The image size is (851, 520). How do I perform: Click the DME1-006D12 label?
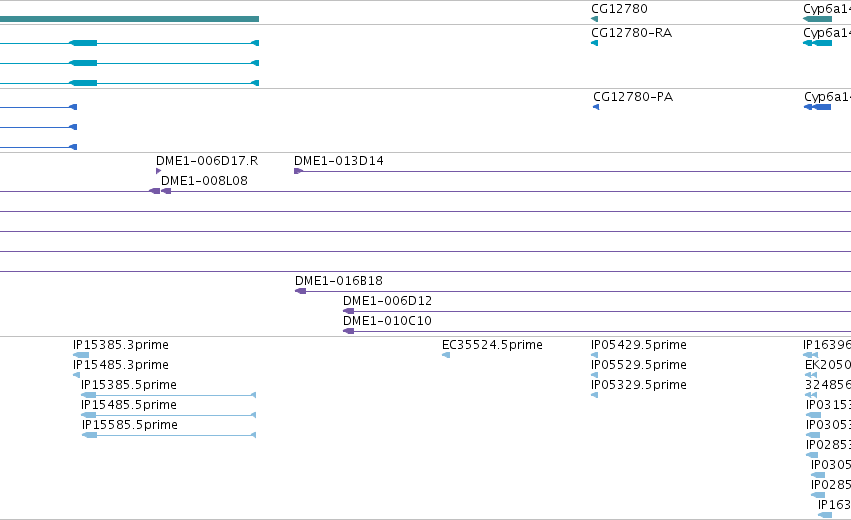coord(388,301)
